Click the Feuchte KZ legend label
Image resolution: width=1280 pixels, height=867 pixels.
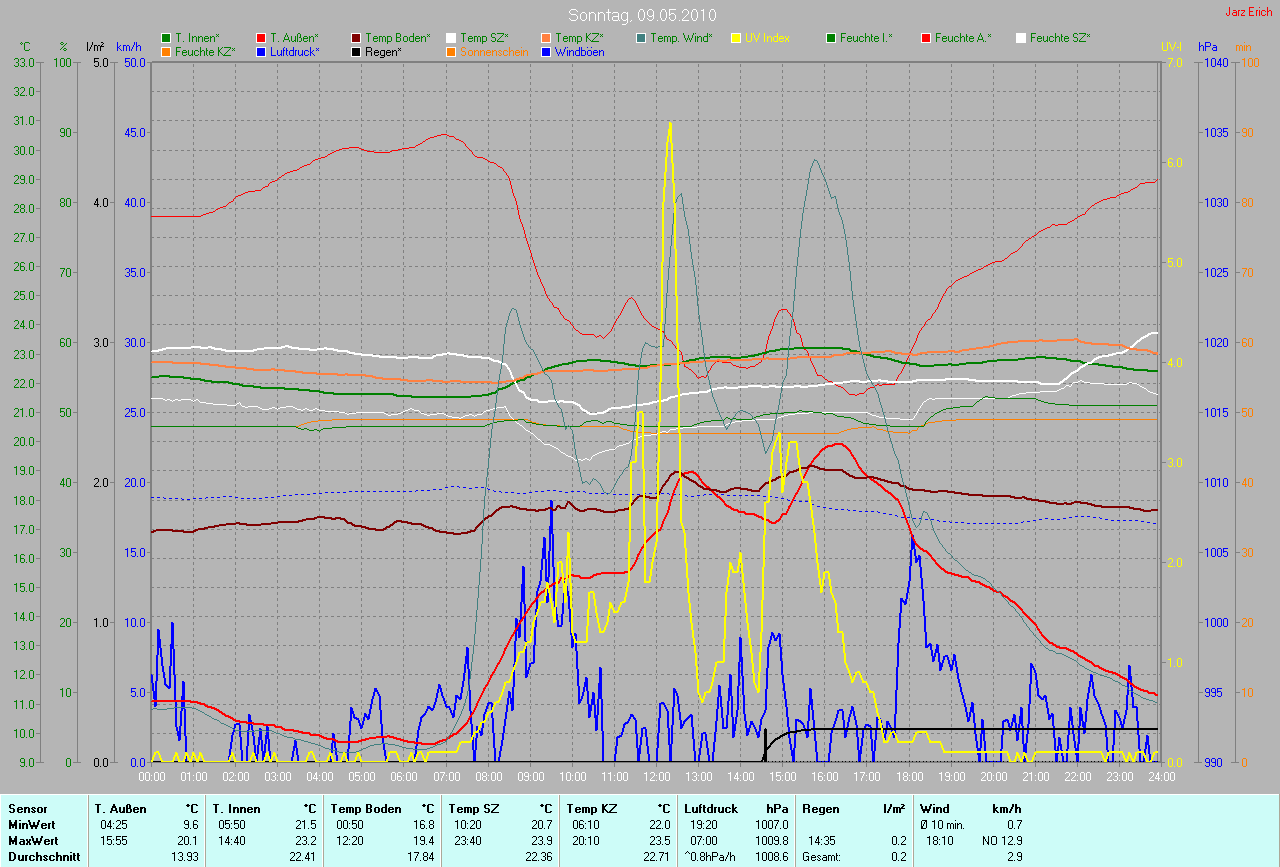coord(204,51)
